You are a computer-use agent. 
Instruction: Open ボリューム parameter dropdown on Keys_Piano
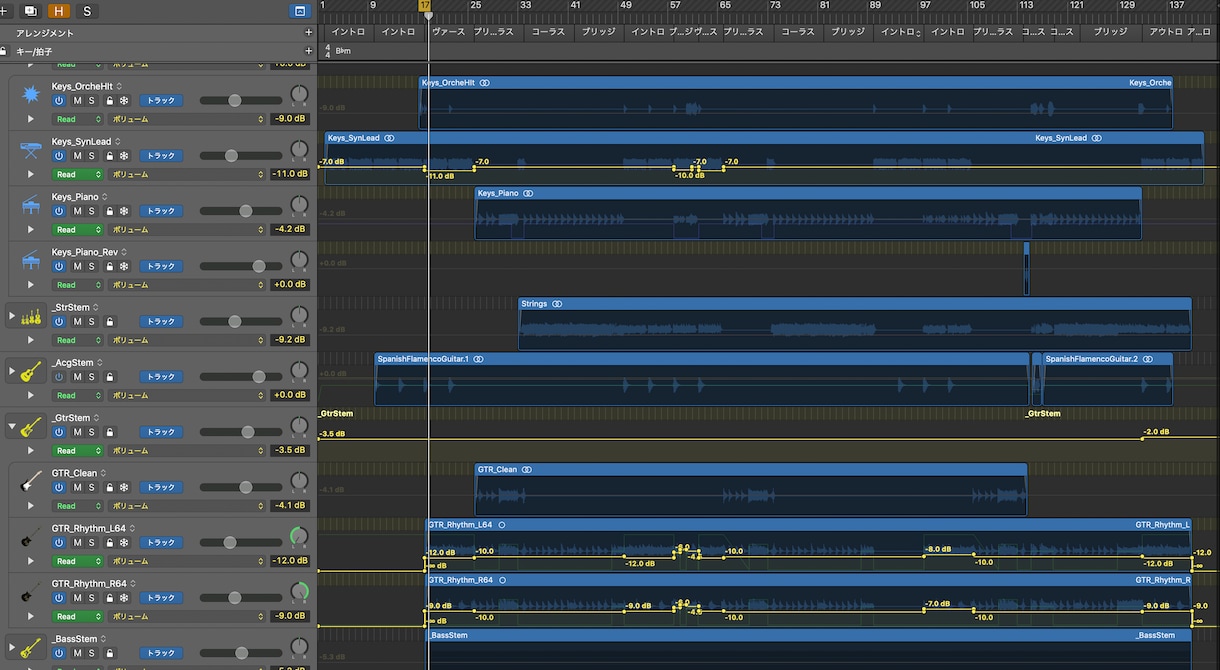pos(188,229)
